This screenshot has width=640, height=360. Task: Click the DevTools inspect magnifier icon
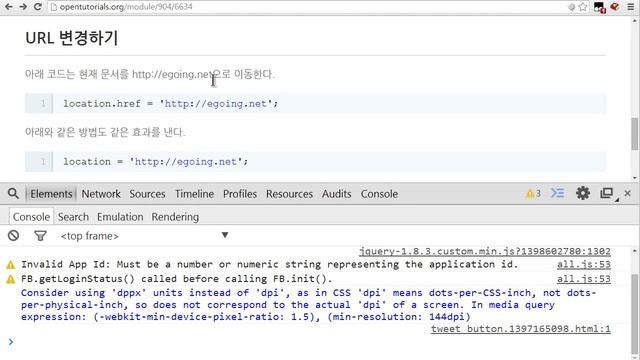[x=13, y=193]
